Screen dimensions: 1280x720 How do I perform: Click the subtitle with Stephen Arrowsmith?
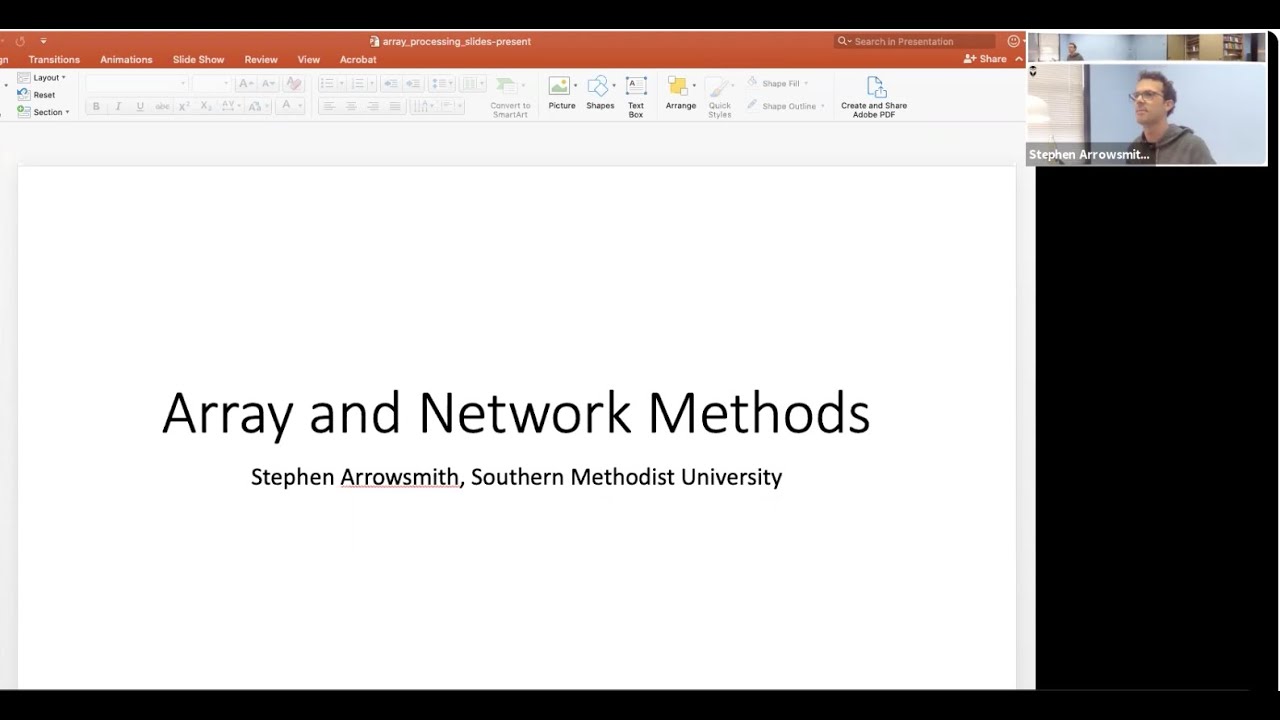pos(516,477)
